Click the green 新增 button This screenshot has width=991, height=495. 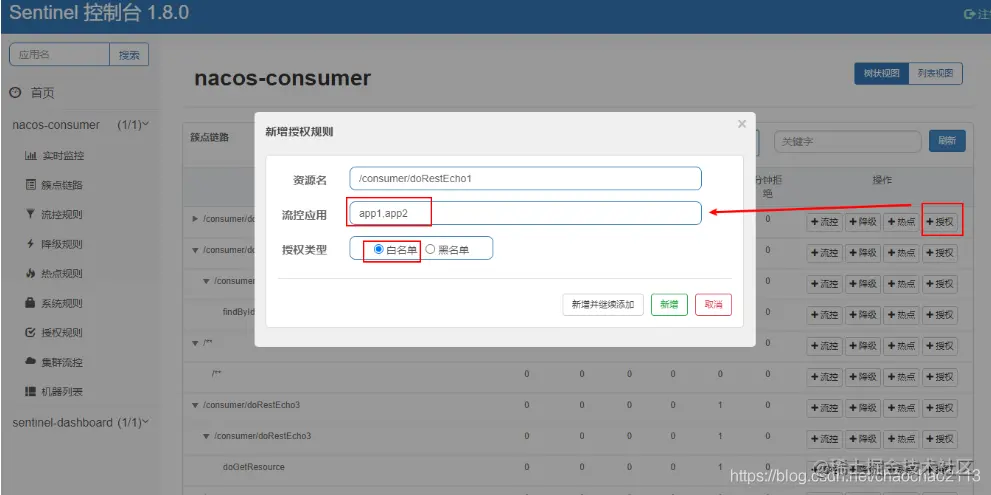pyautogui.click(x=669, y=304)
